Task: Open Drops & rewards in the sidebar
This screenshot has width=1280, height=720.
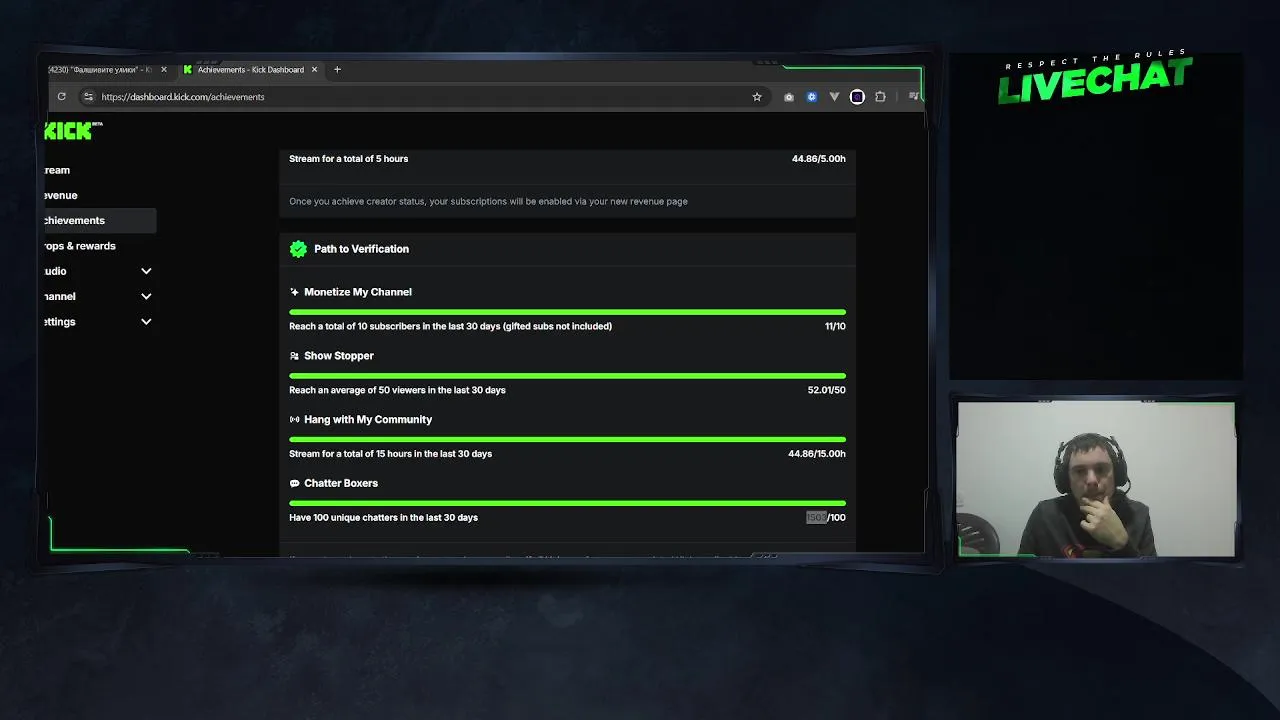Action: pos(79,246)
